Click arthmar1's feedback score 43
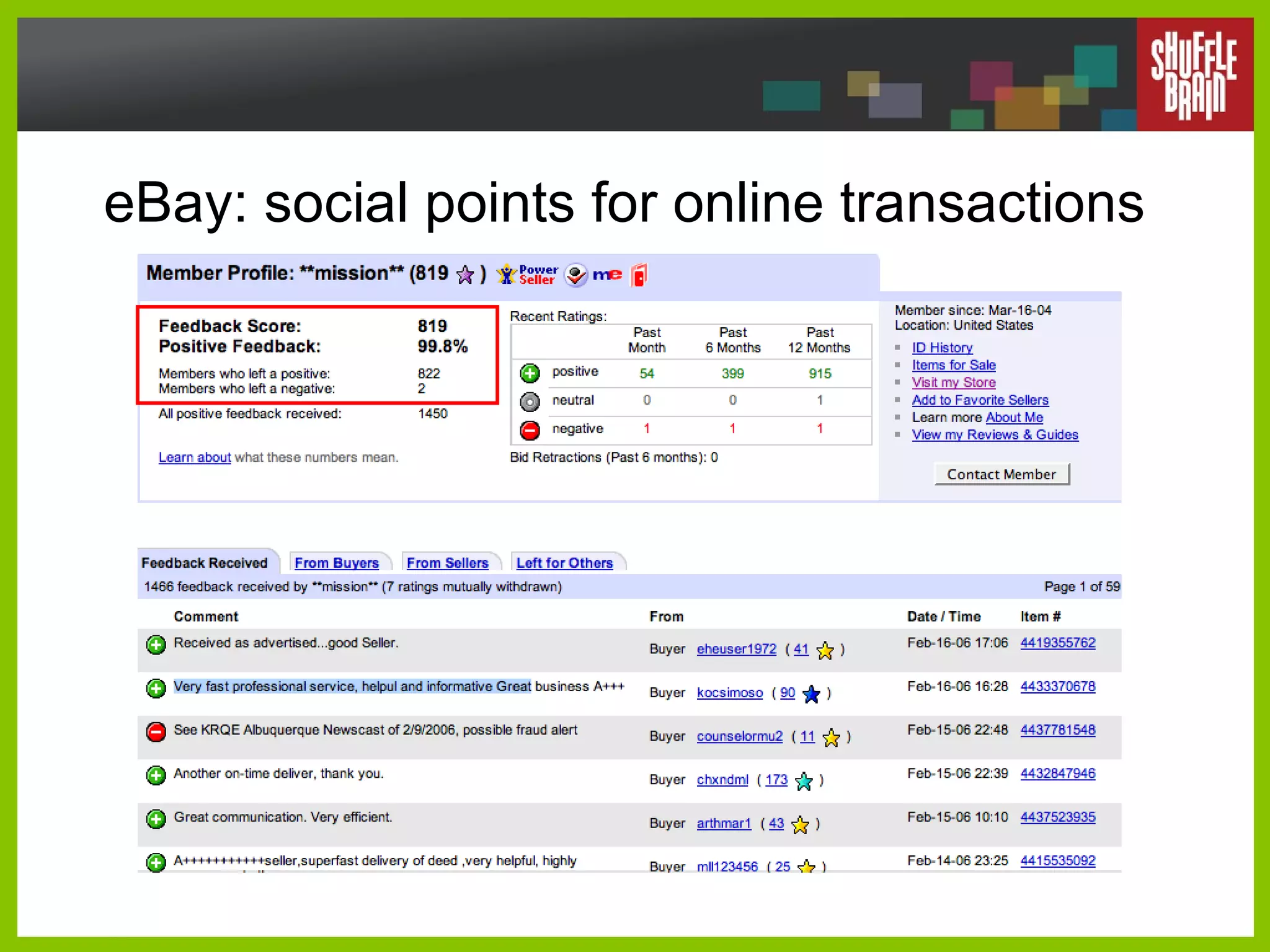 pos(776,823)
